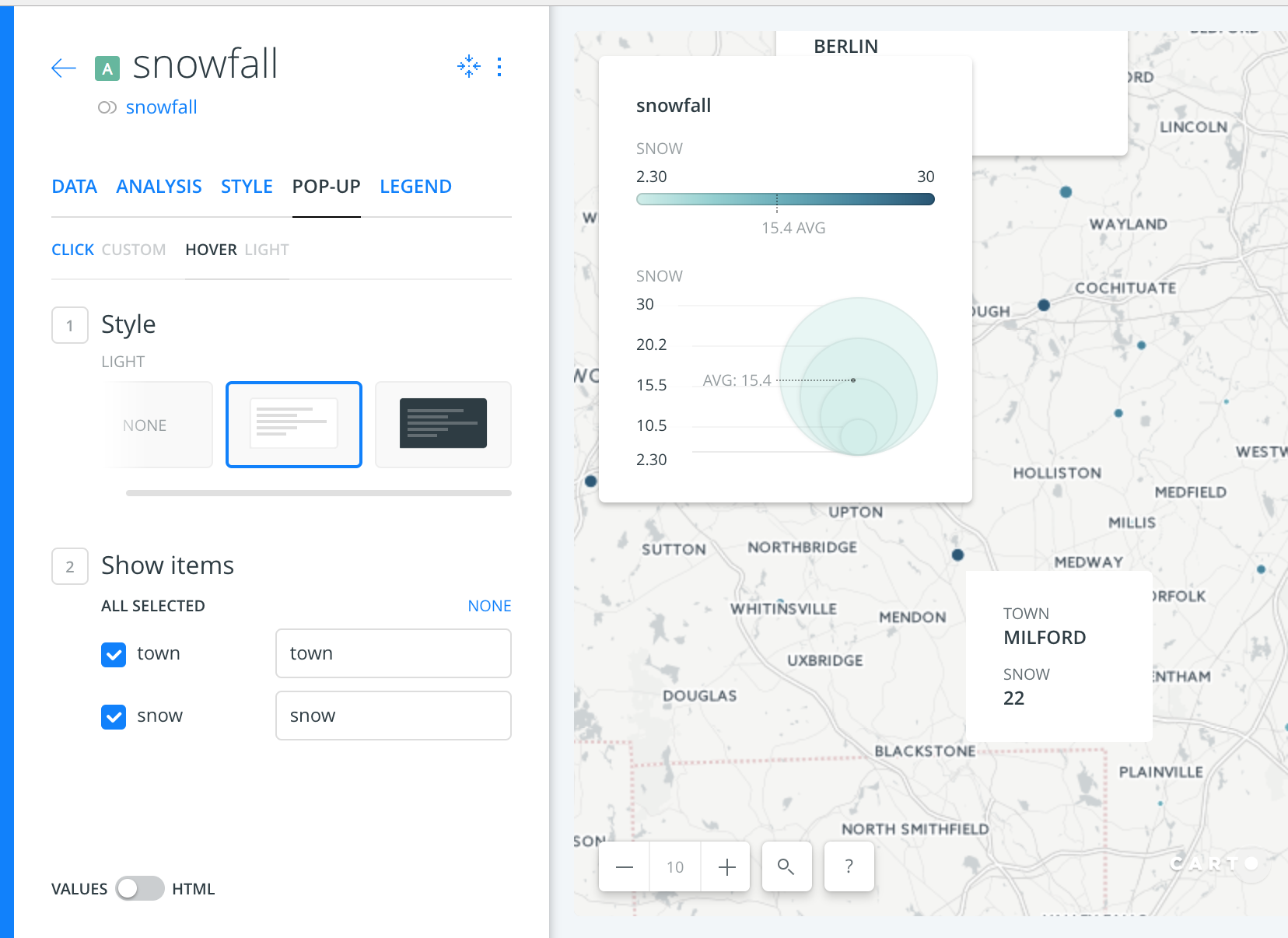Zoom in the map with plus button
1288x938 pixels.
click(726, 866)
